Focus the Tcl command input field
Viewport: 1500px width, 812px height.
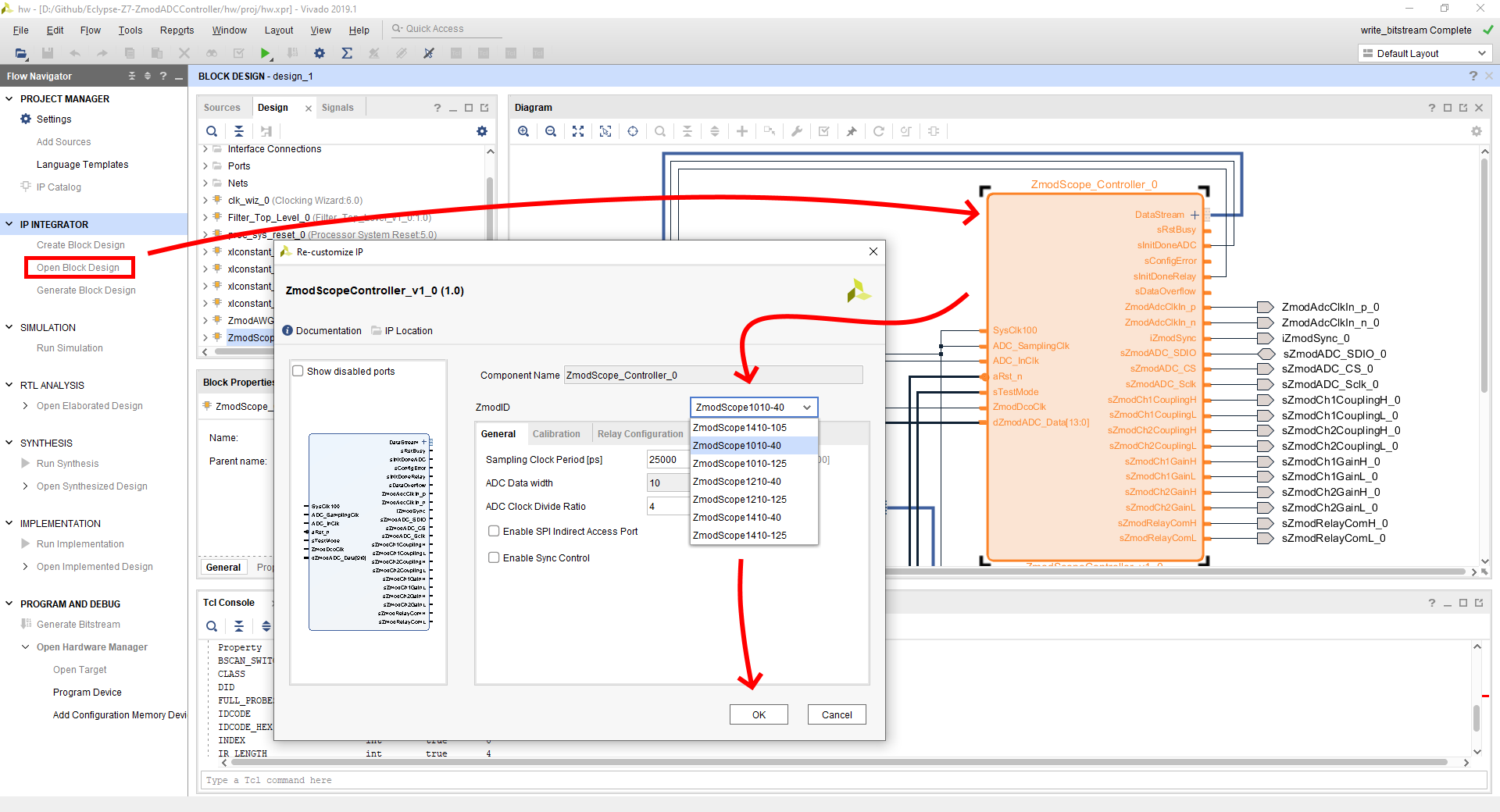(x=844, y=780)
